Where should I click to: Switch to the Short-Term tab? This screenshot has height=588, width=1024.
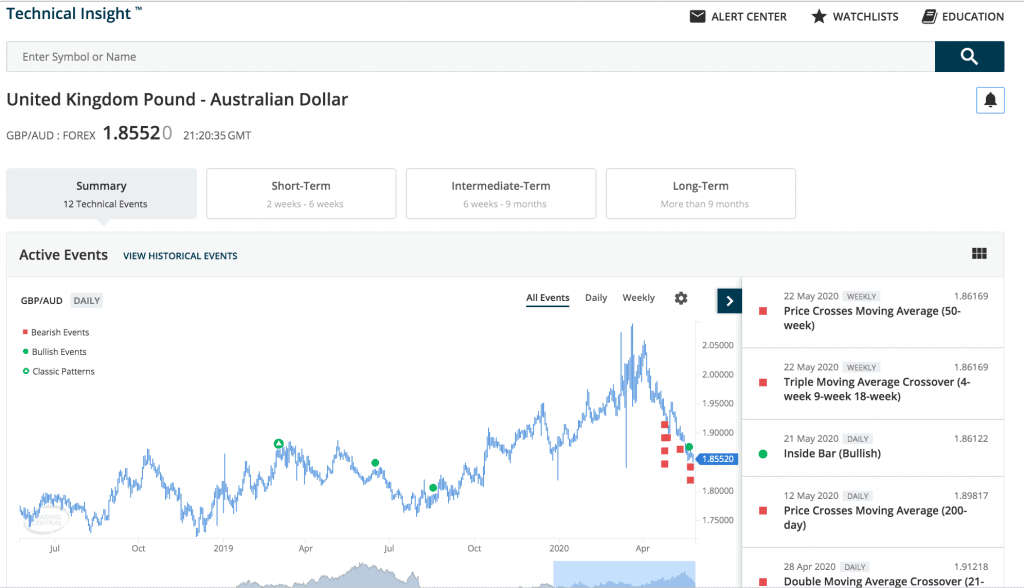301,193
